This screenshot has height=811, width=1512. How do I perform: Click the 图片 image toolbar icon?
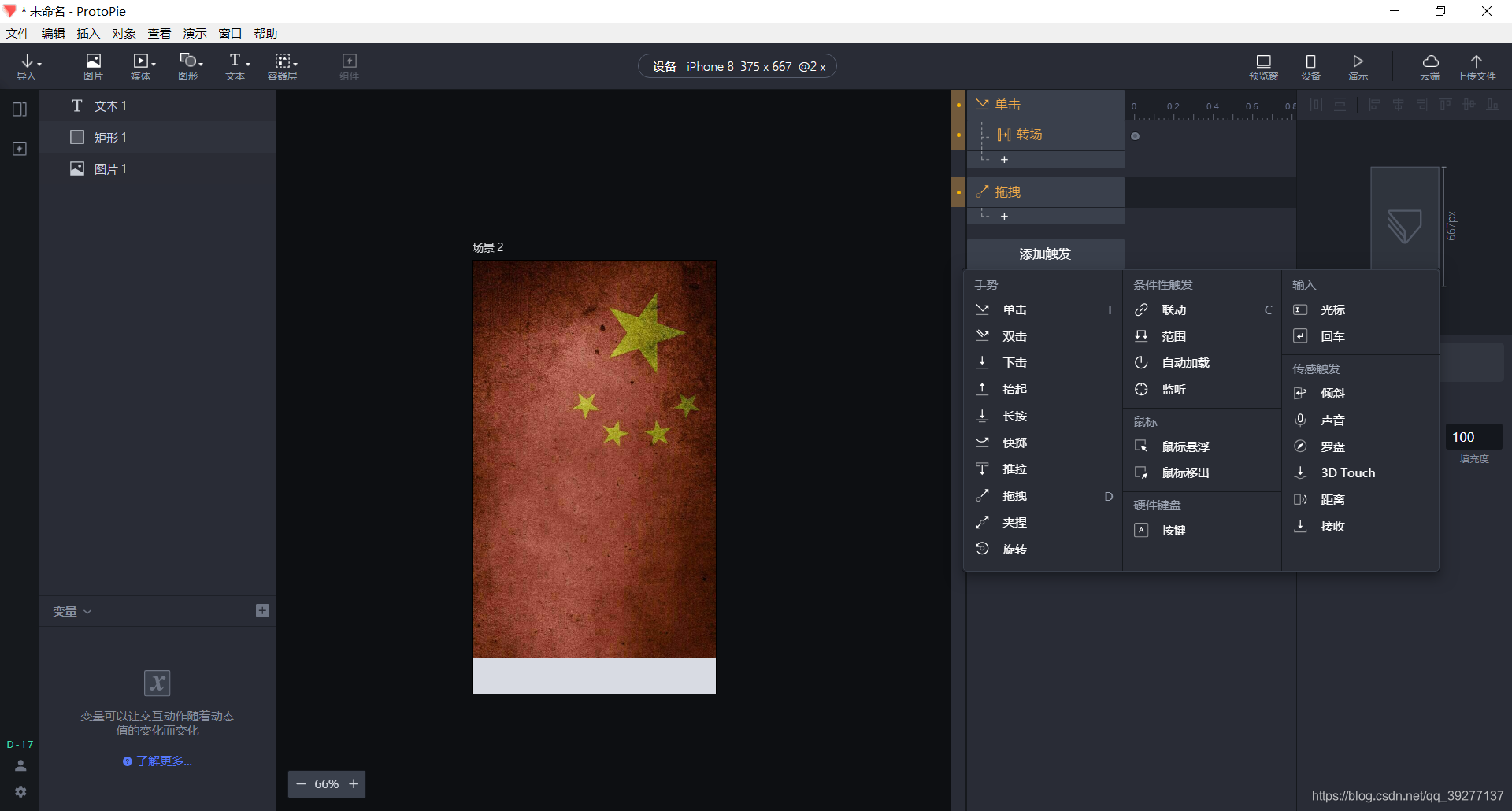click(x=93, y=66)
